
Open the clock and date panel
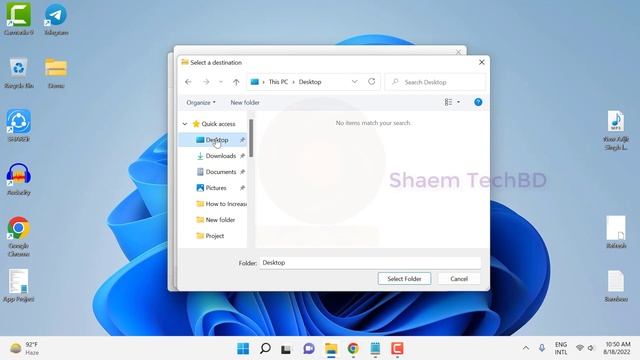tap(617, 348)
